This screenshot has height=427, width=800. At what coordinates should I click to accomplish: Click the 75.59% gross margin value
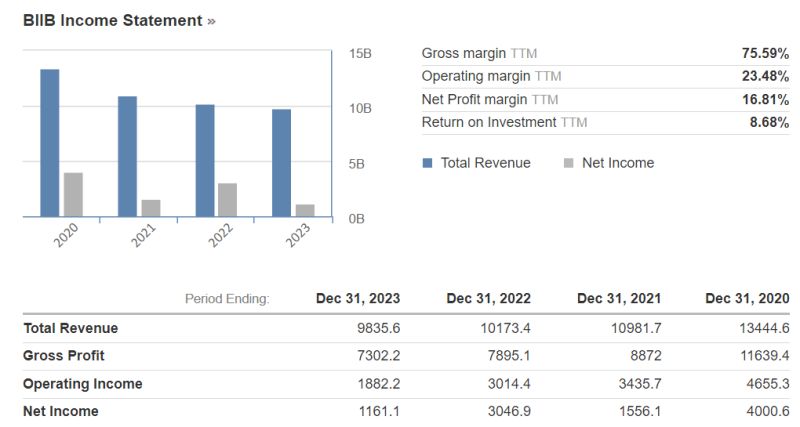pyautogui.click(x=765, y=54)
